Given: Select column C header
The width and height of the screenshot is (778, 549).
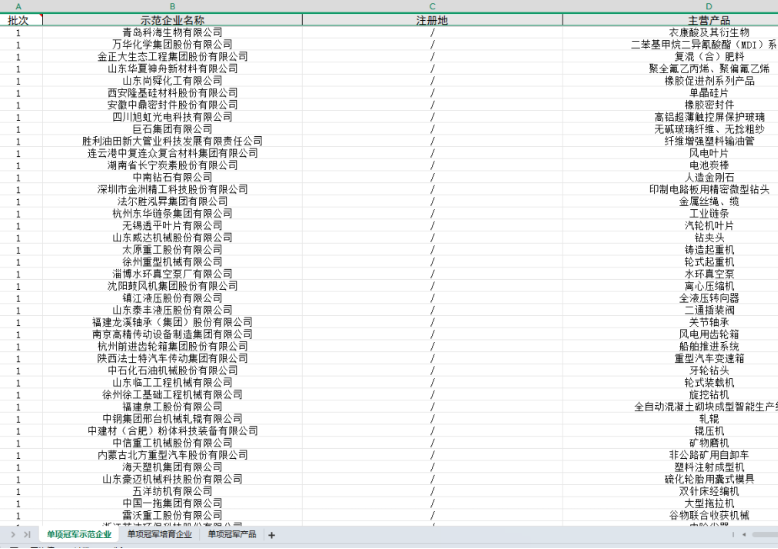Looking at the screenshot, I should coord(432,6).
